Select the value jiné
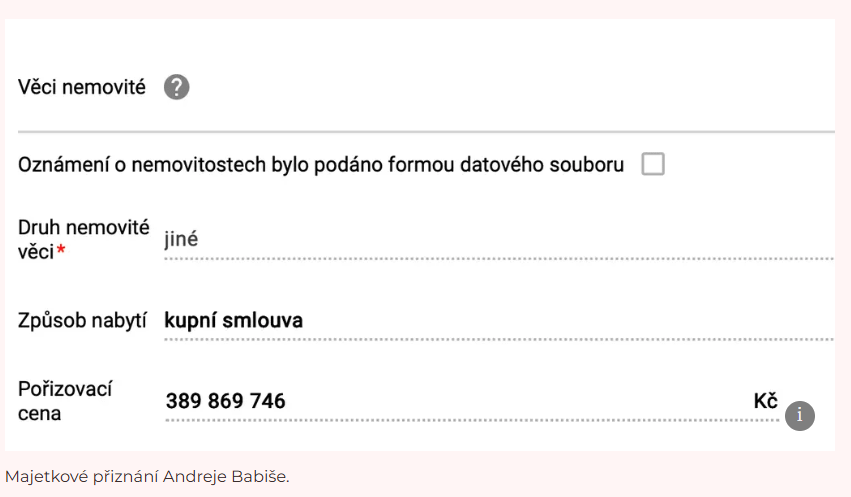 coord(181,239)
